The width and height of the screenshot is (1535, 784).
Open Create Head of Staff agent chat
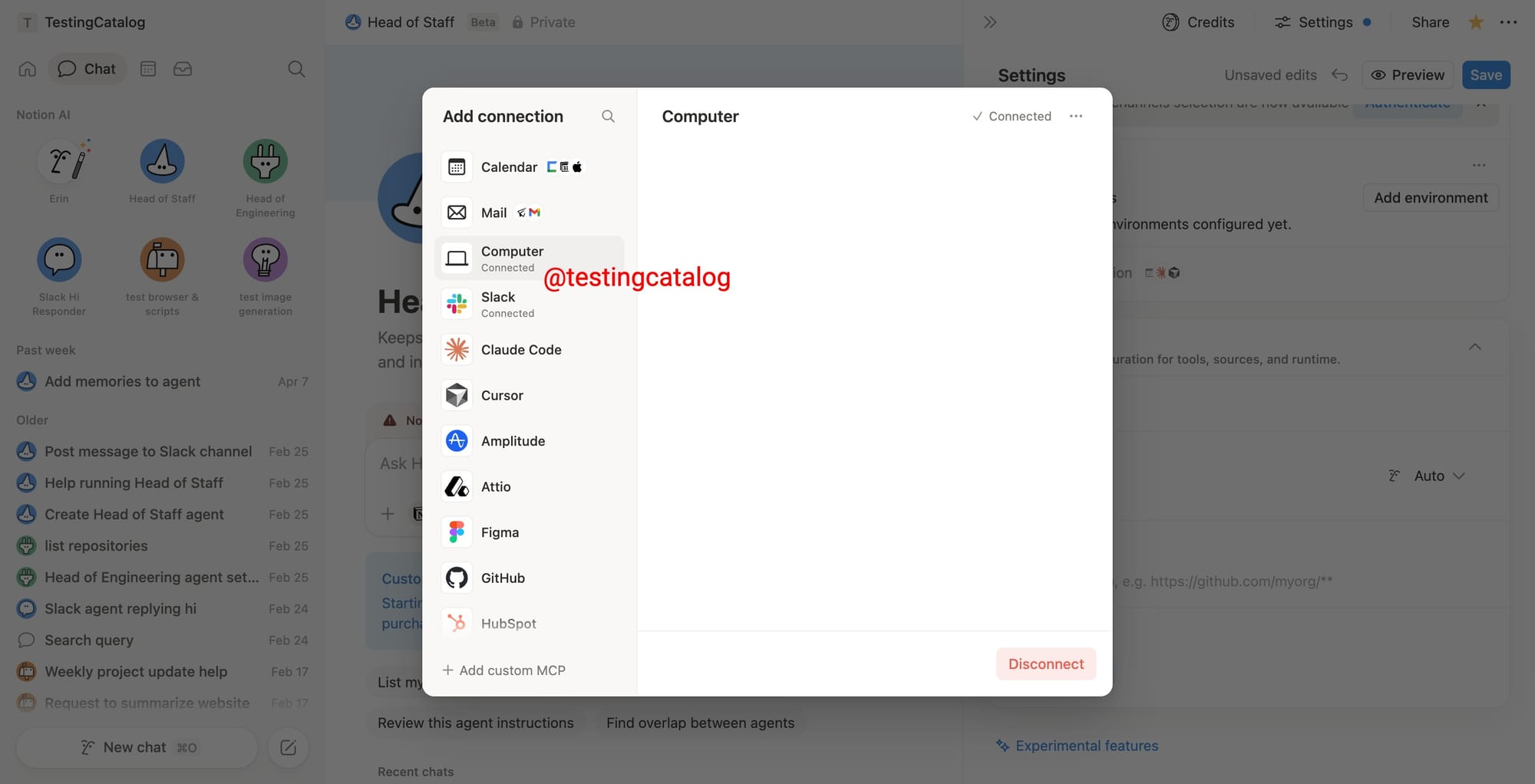pyautogui.click(x=162, y=514)
